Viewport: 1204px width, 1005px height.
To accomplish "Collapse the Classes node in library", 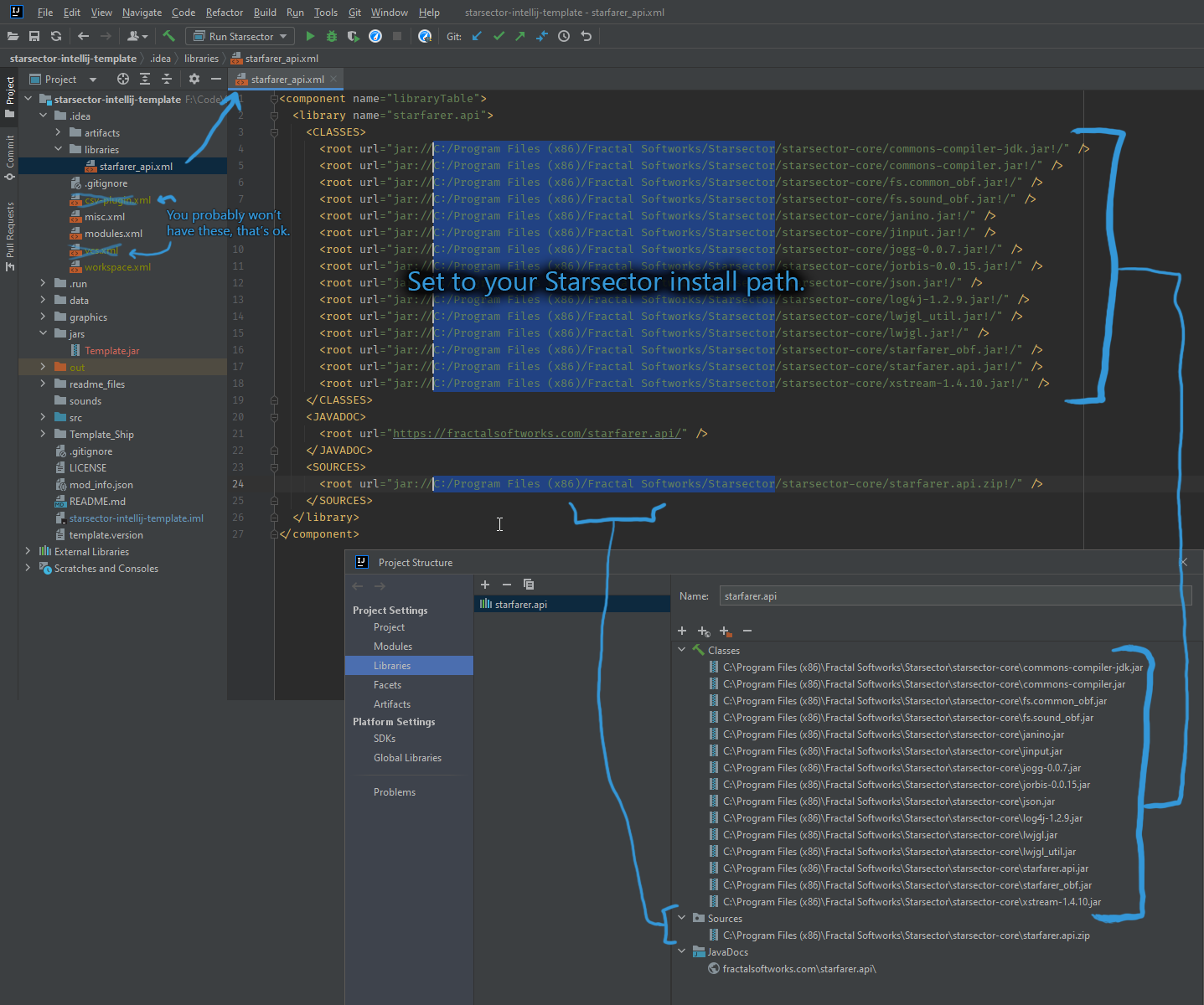I will (x=682, y=650).
